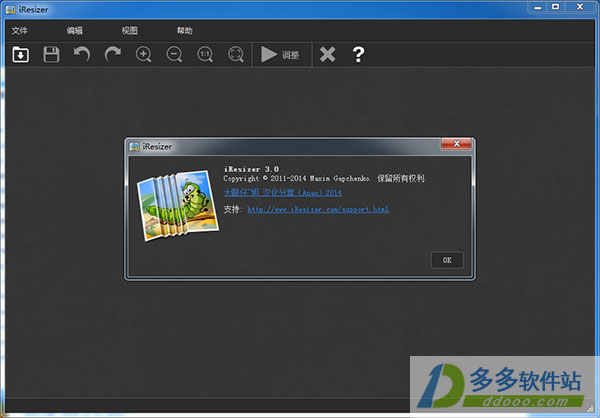Start resizing with the play 调整 button
Viewport: 600px width, 418px height.
[280, 55]
